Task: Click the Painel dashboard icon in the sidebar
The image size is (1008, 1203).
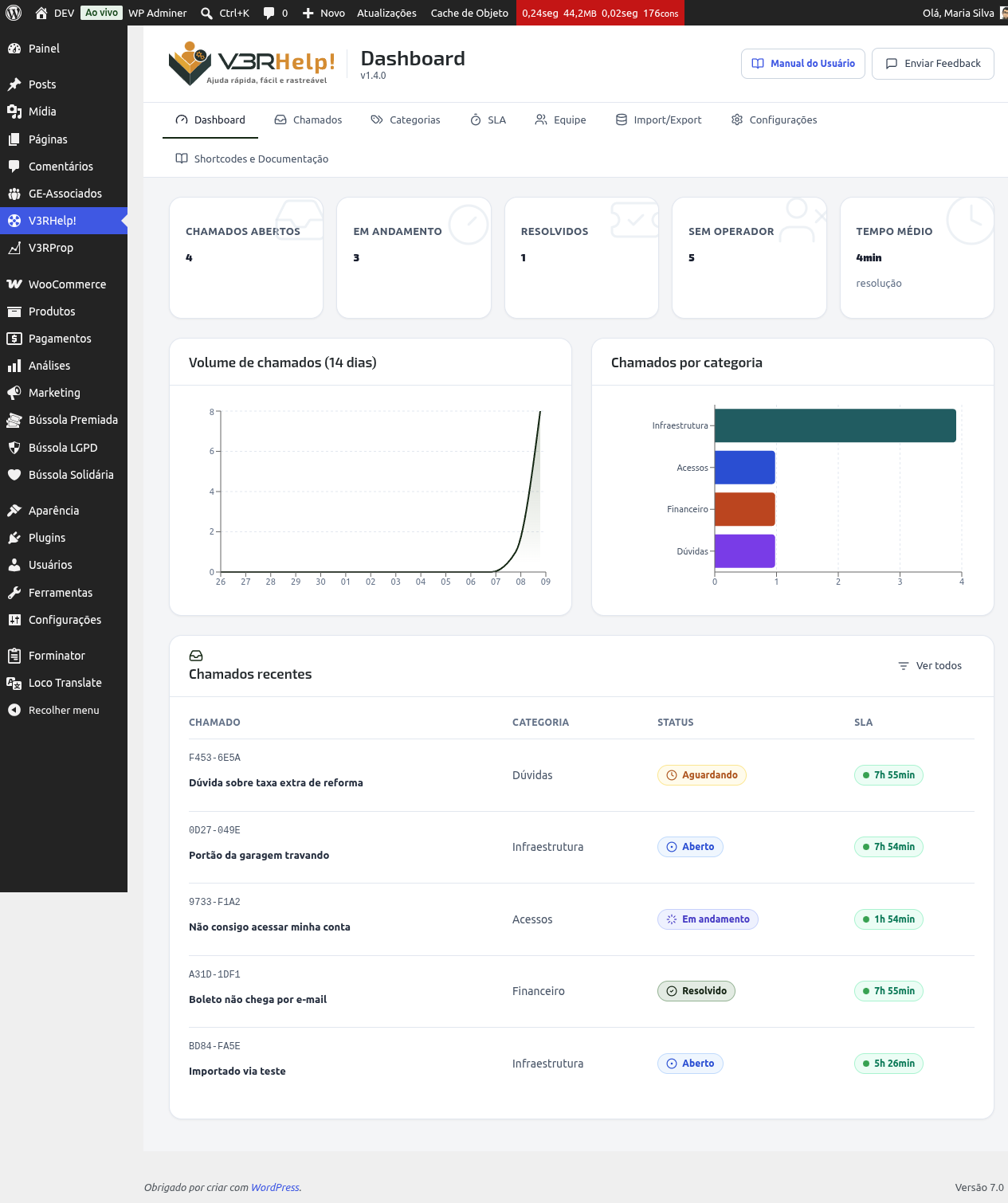Action: (14, 49)
